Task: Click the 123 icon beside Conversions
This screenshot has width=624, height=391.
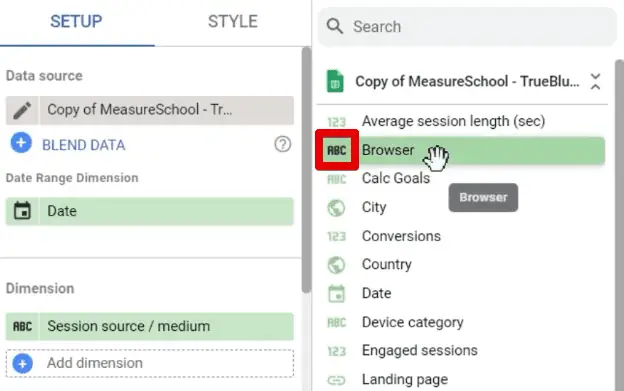Action: (x=337, y=237)
